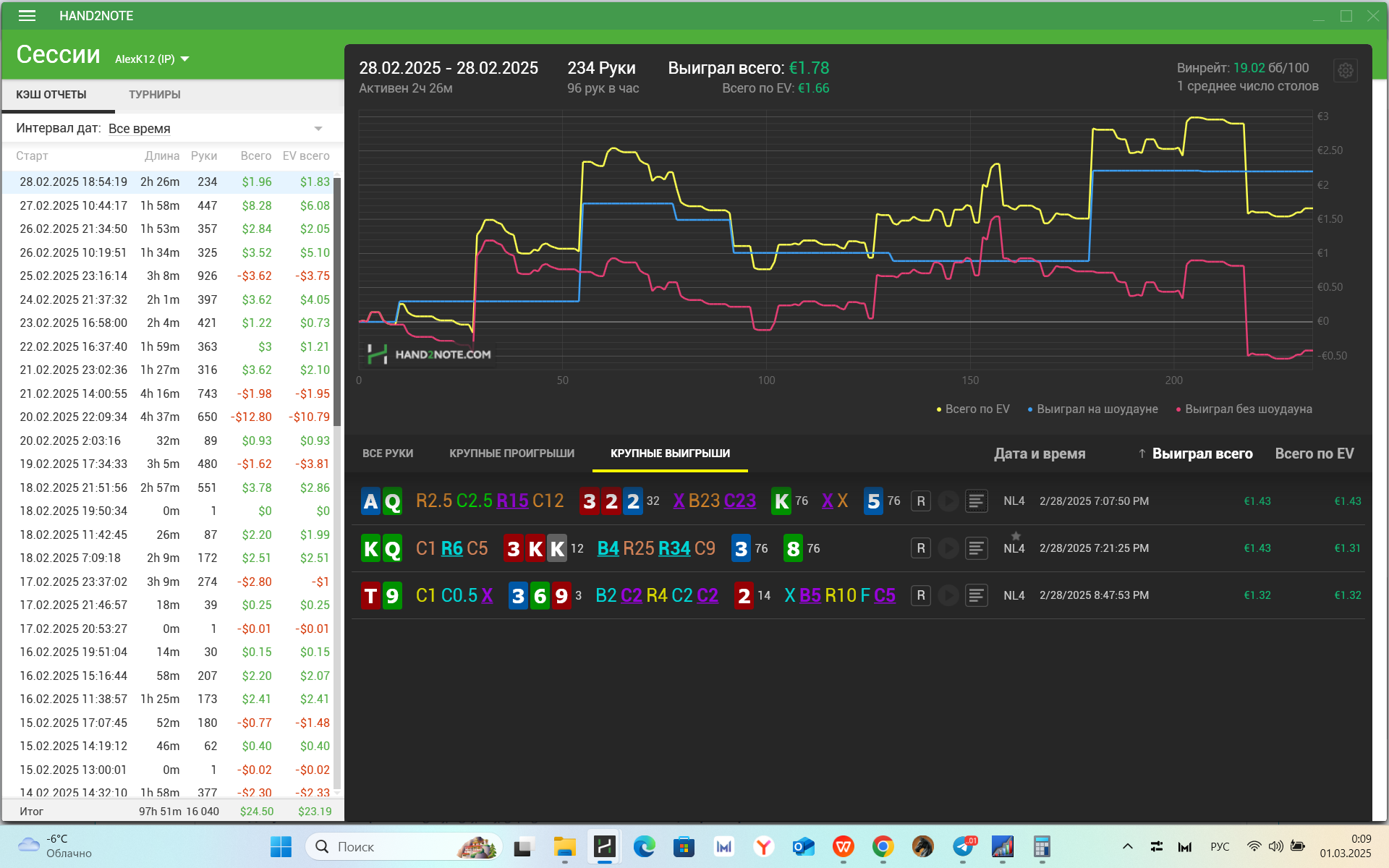Select session 28.02.2025 18:54:19
The image size is (1389, 868).
tap(167, 182)
